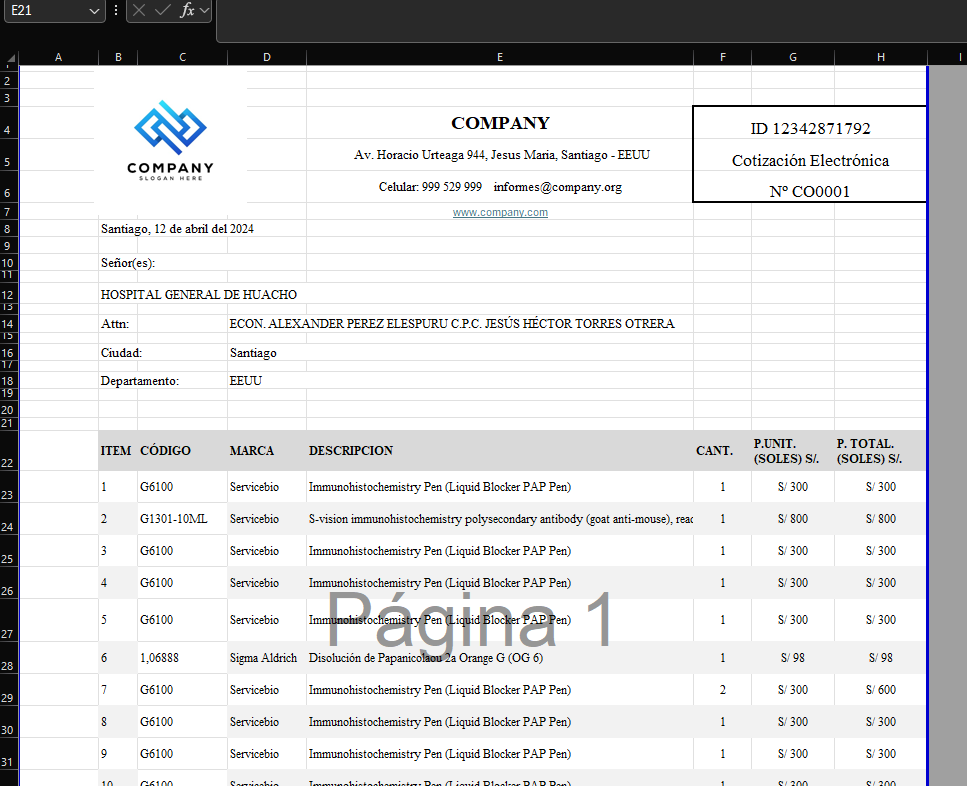Select row 28 header
The width and height of the screenshot is (967, 786).
click(9, 657)
